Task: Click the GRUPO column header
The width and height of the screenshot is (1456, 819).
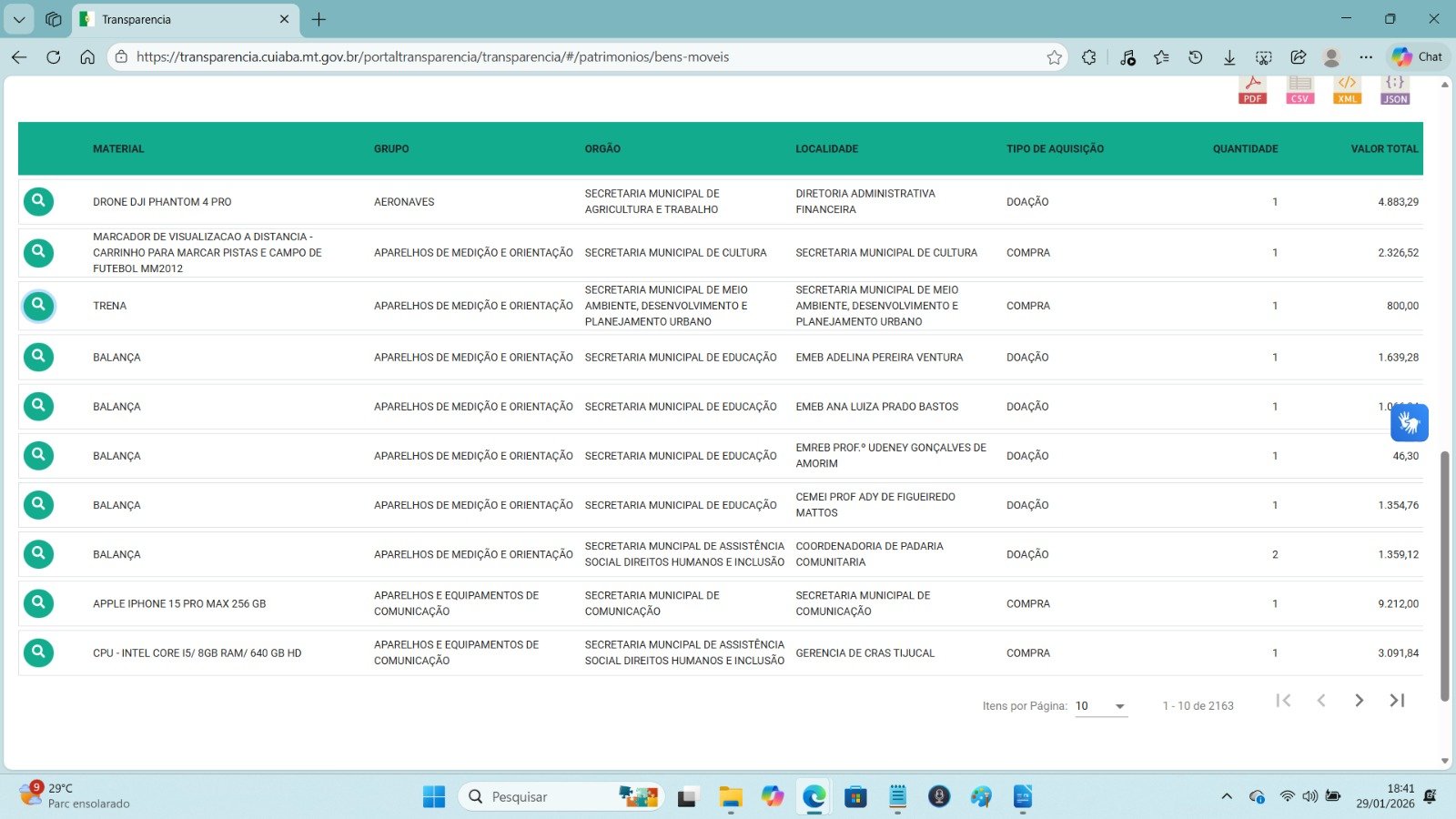Action: (391, 149)
